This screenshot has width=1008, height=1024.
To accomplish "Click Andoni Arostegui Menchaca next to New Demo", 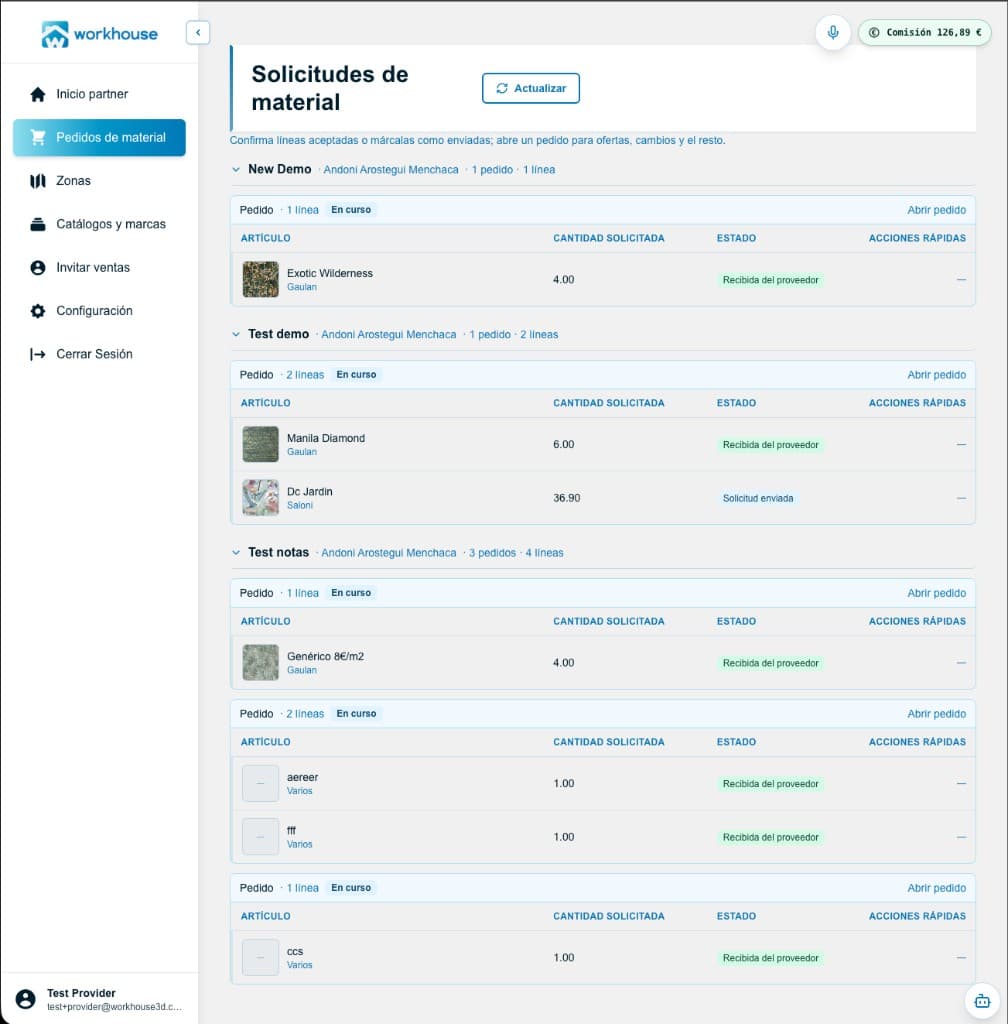I will pos(391,170).
